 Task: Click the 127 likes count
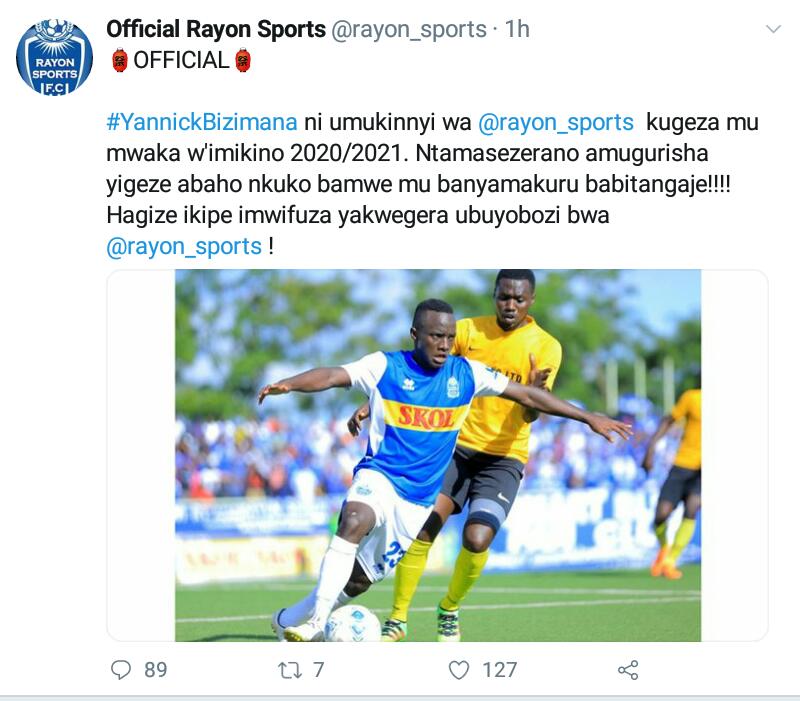click(499, 670)
